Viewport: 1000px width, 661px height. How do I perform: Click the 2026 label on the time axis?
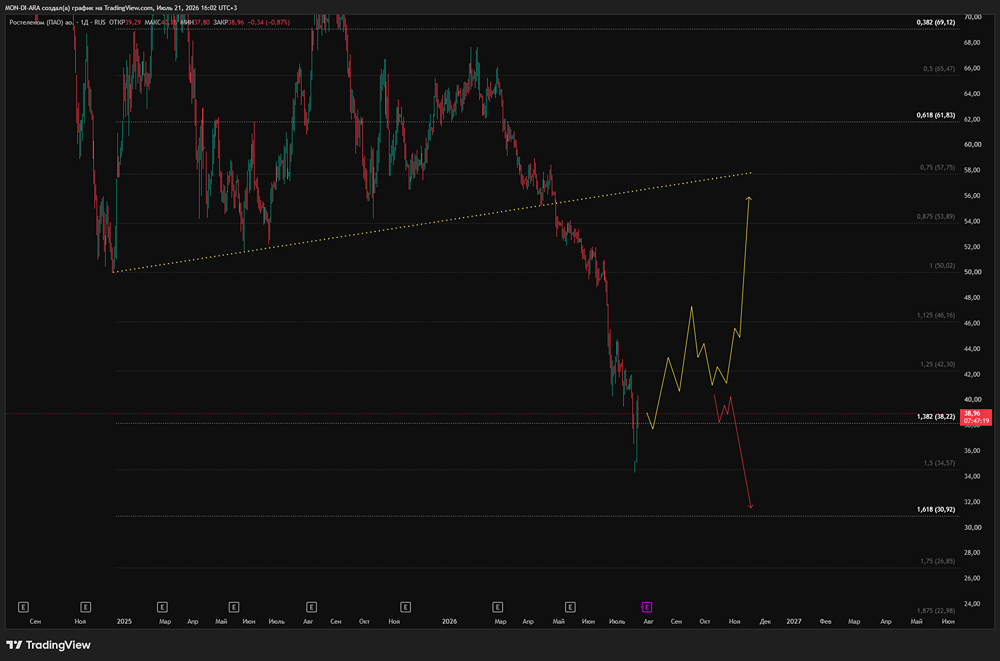coord(450,621)
